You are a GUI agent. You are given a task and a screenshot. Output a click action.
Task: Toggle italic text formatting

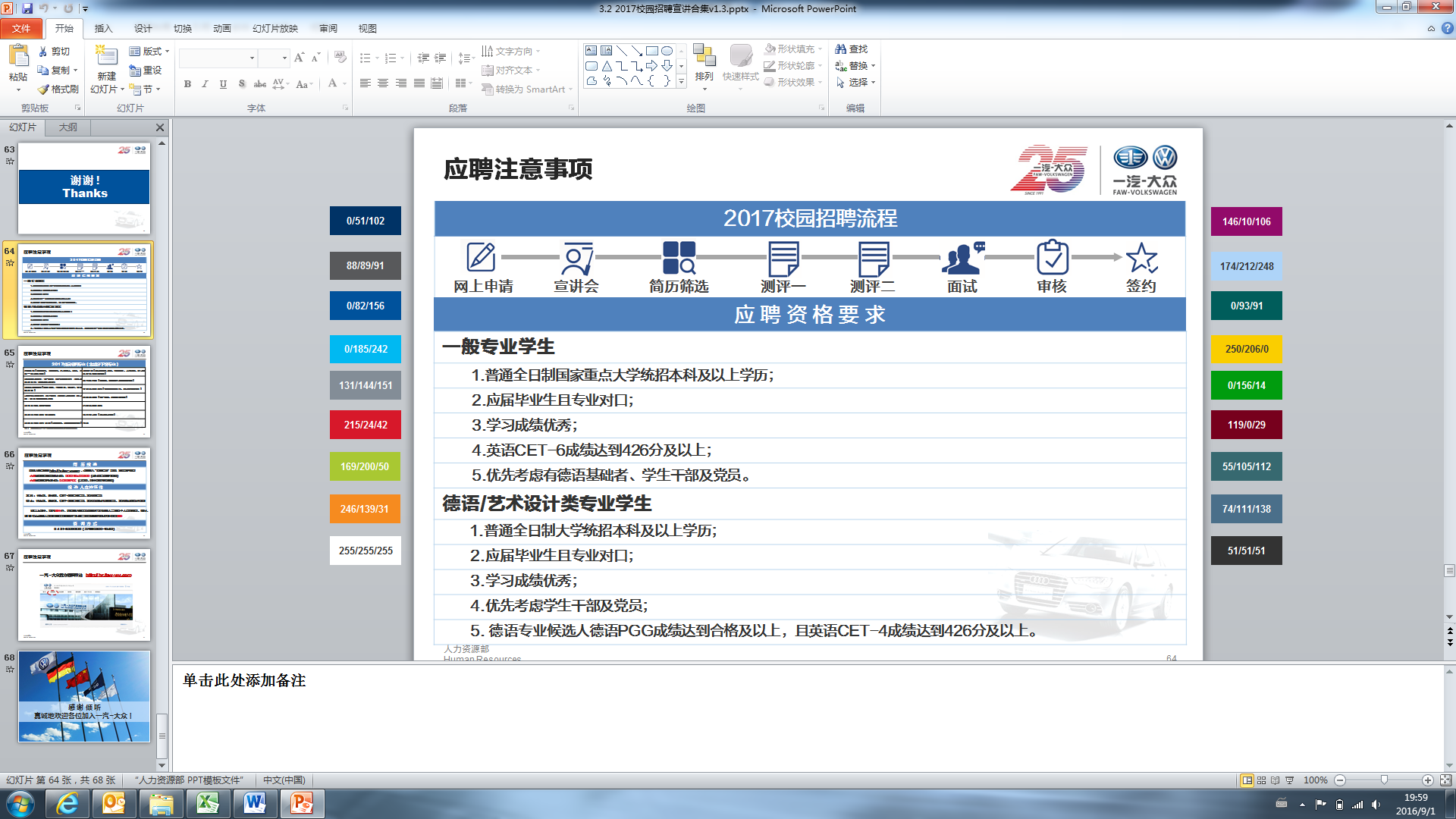[205, 84]
